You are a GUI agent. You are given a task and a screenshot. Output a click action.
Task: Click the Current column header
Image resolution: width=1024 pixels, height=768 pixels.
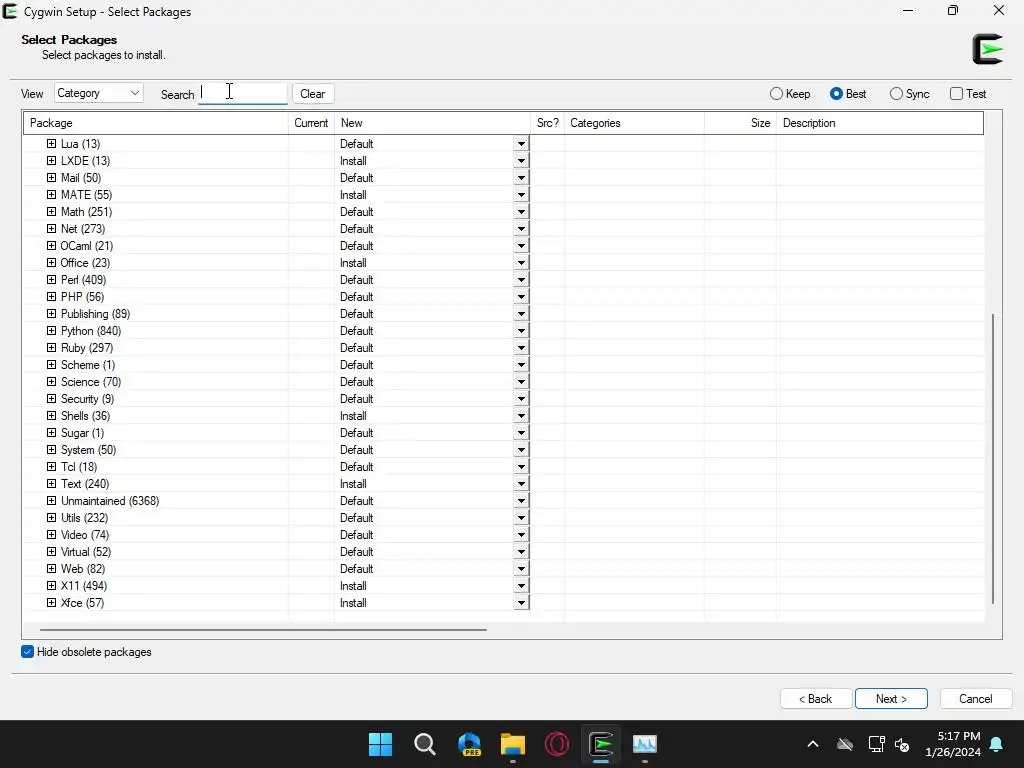click(312, 123)
